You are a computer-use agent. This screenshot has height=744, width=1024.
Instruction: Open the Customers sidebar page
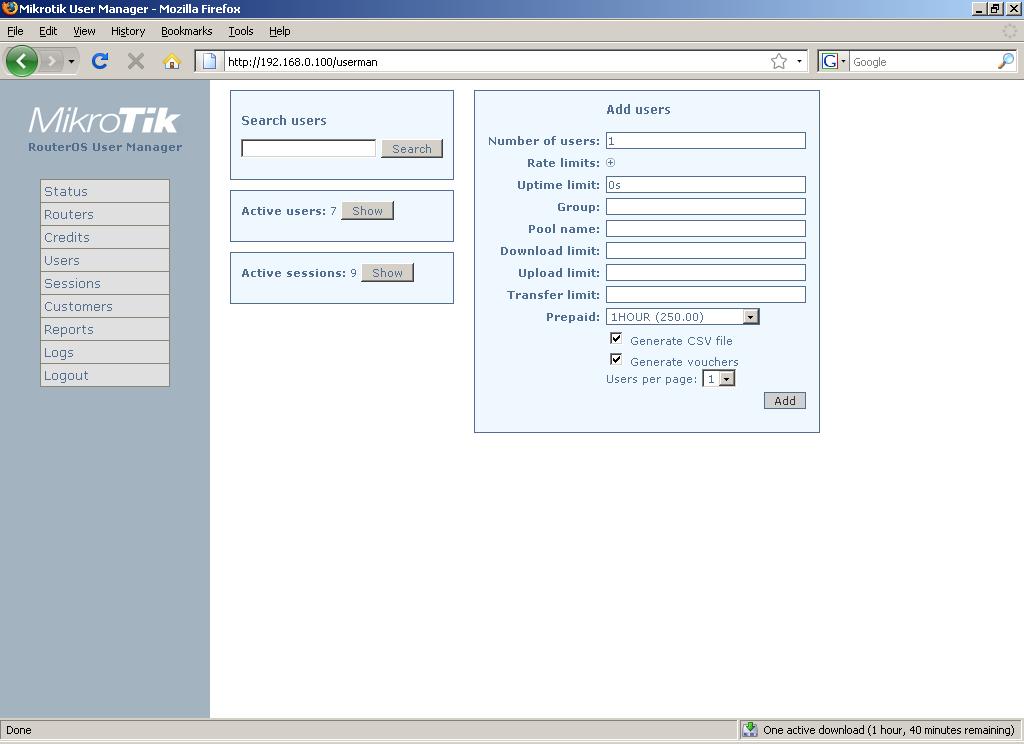click(105, 306)
